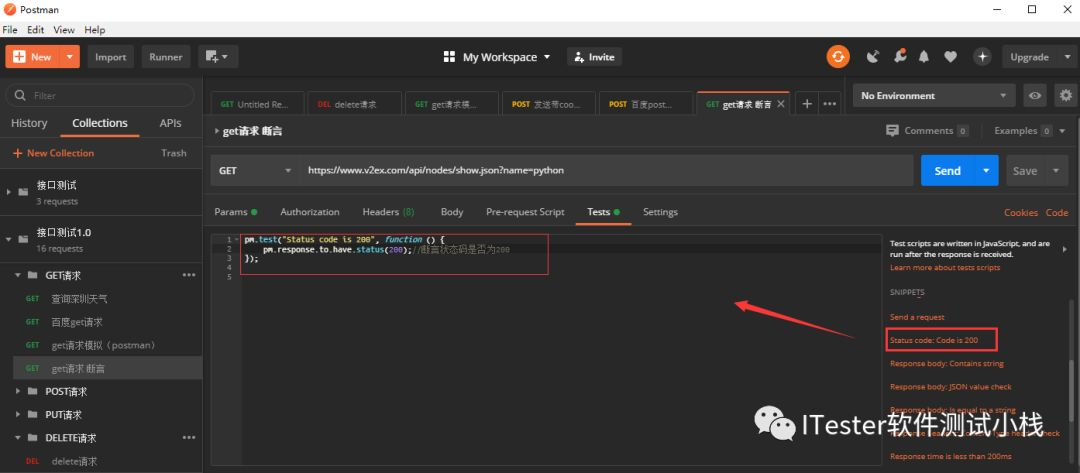Open the notifications bell icon
Viewport: 1080px width, 473px height.
tap(924, 57)
